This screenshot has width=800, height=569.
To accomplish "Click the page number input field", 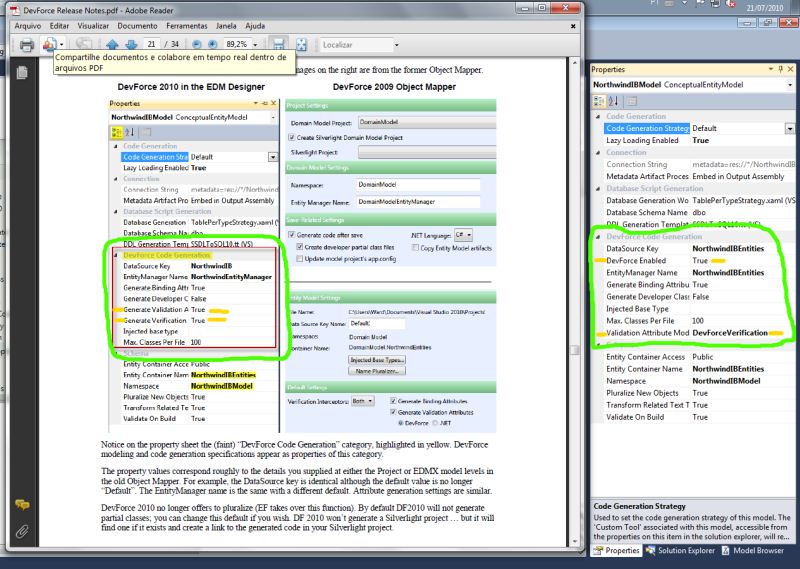I will click(151, 45).
